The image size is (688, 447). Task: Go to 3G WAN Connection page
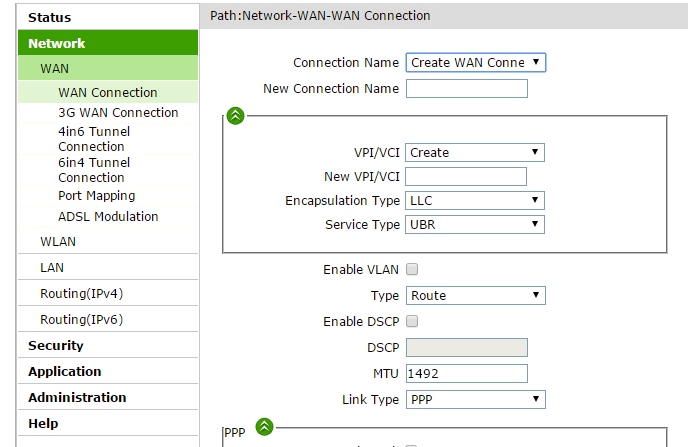coord(118,113)
